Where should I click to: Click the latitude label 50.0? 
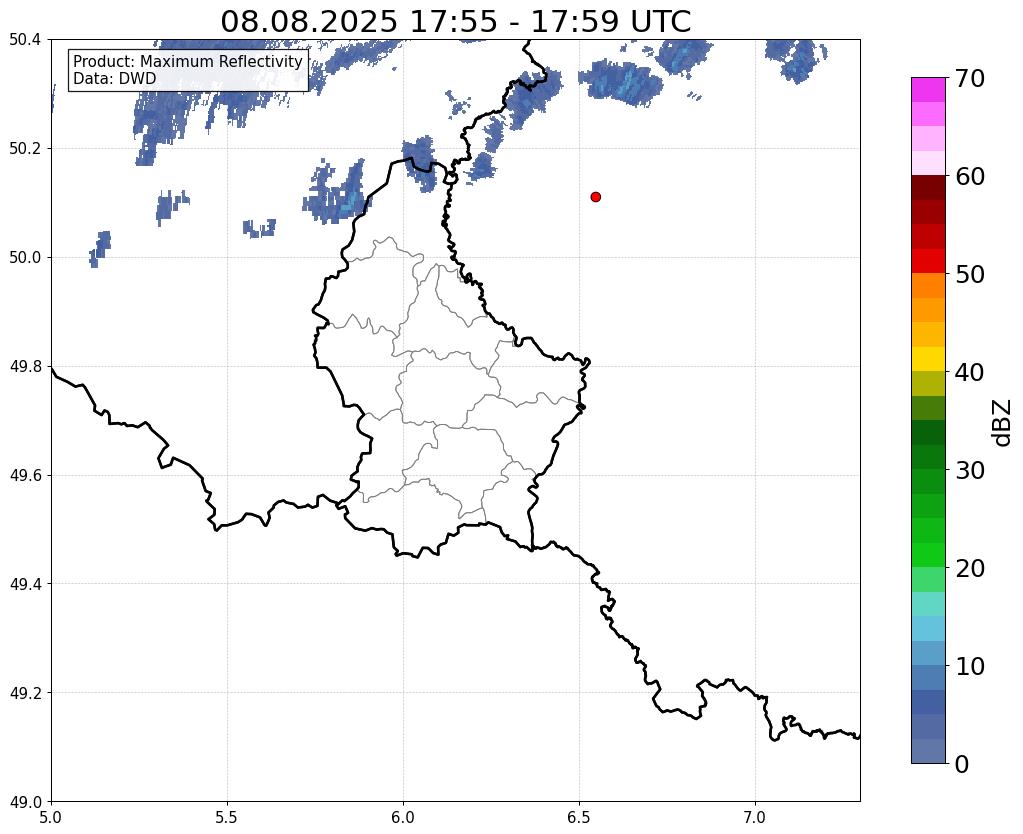(25, 258)
